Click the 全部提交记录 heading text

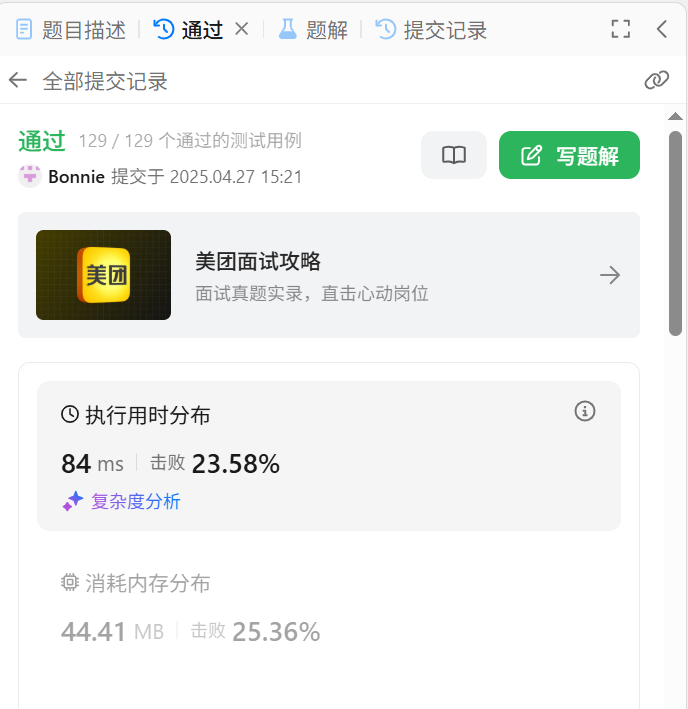point(105,81)
